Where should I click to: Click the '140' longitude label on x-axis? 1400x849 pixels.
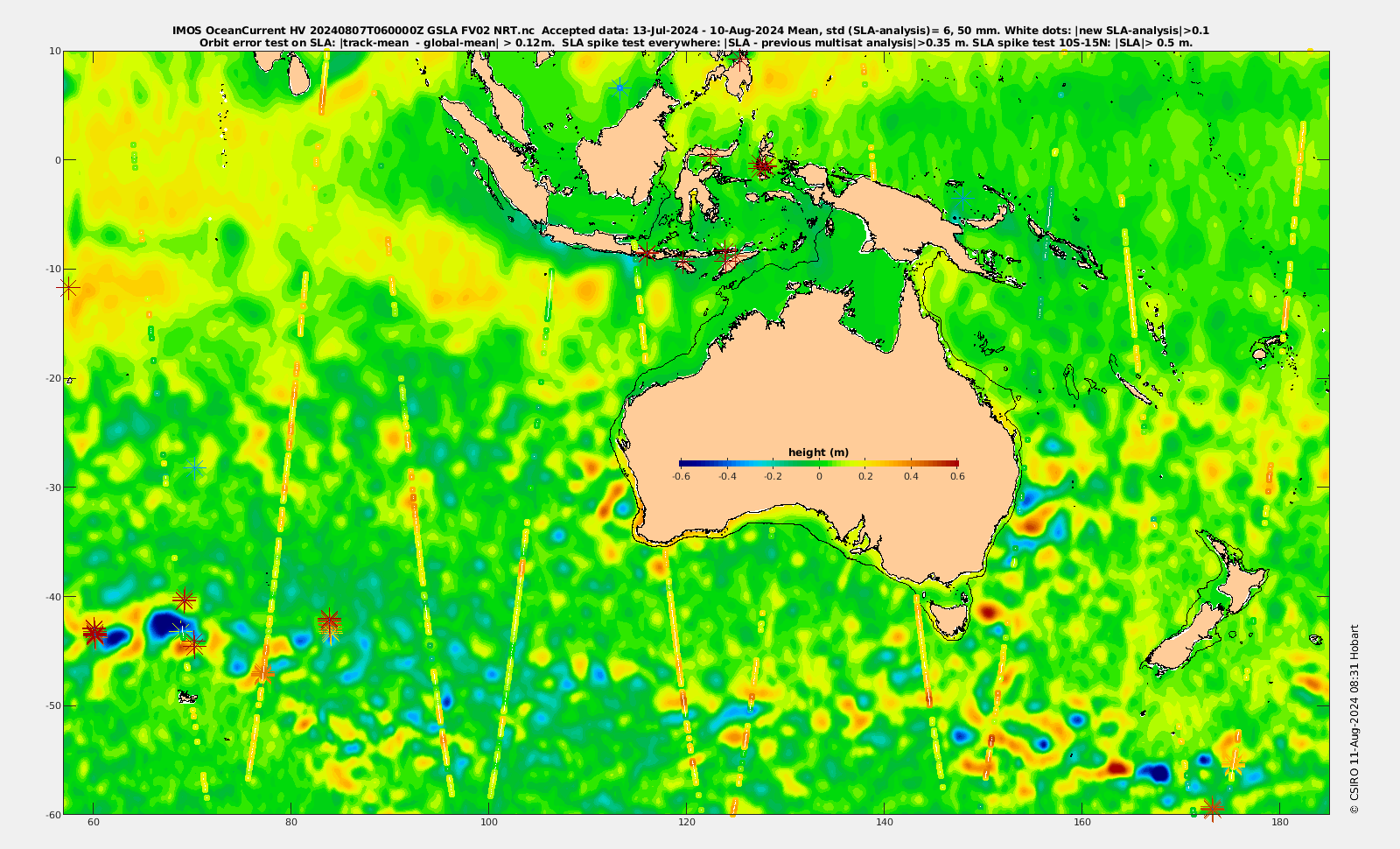(885, 823)
